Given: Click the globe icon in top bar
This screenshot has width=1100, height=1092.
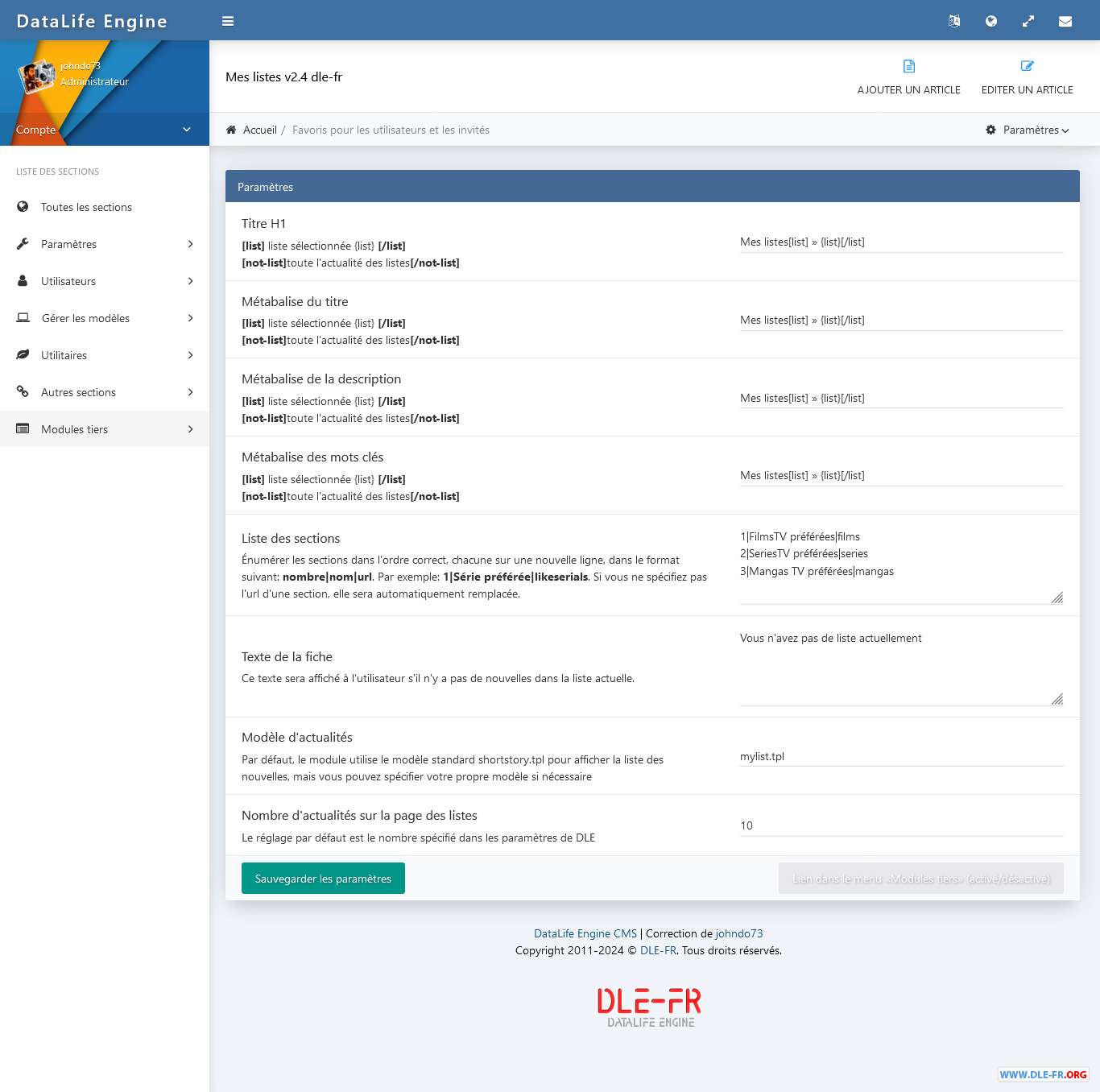Looking at the screenshot, I should coord(991,21).
